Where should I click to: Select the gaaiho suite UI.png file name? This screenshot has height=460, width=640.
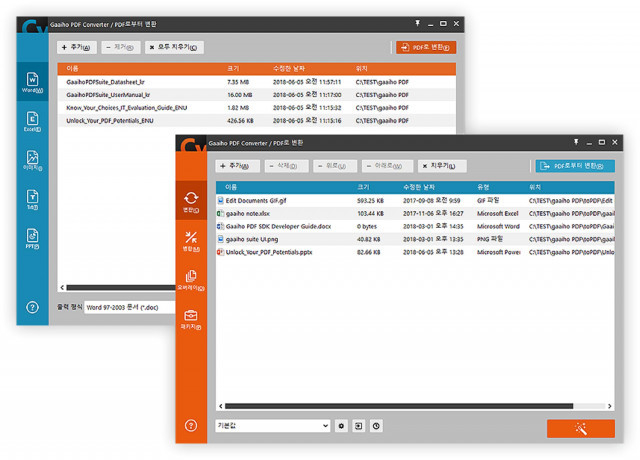pyautogui.click(x=252, y=239)
